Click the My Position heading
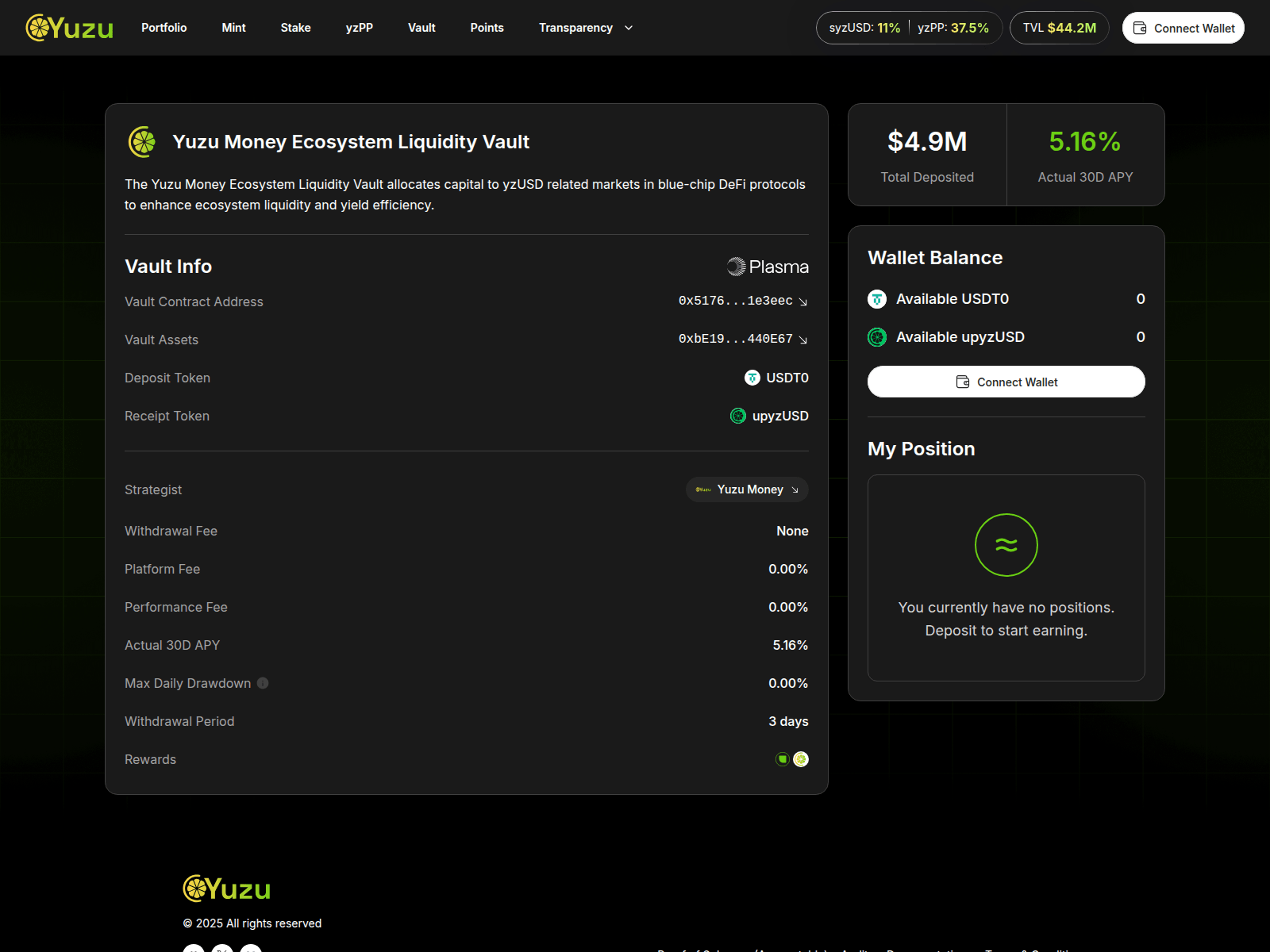1270x952 pixels. point(921,449)
